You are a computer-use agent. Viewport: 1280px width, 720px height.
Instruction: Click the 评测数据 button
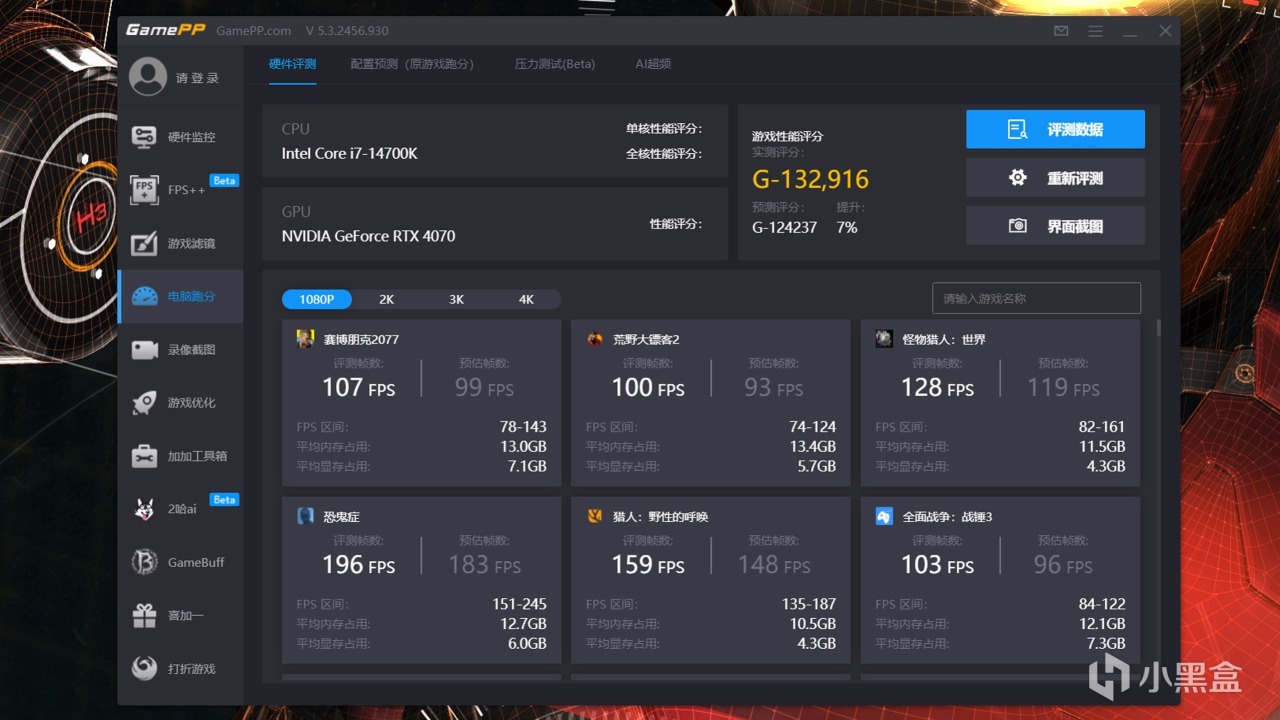click(1055, 129)
